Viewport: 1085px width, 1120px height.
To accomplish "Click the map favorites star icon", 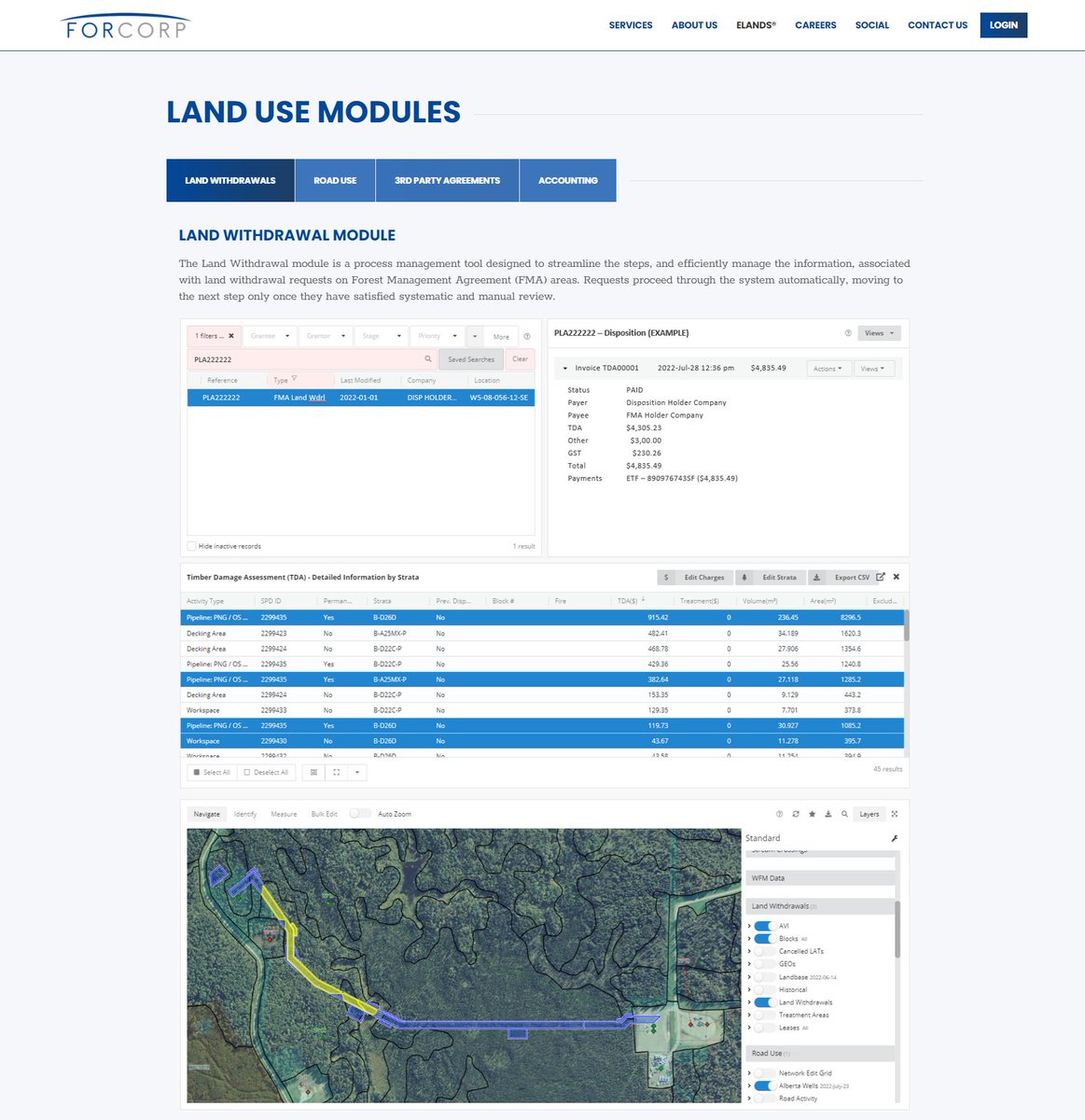I will (812, 814).
